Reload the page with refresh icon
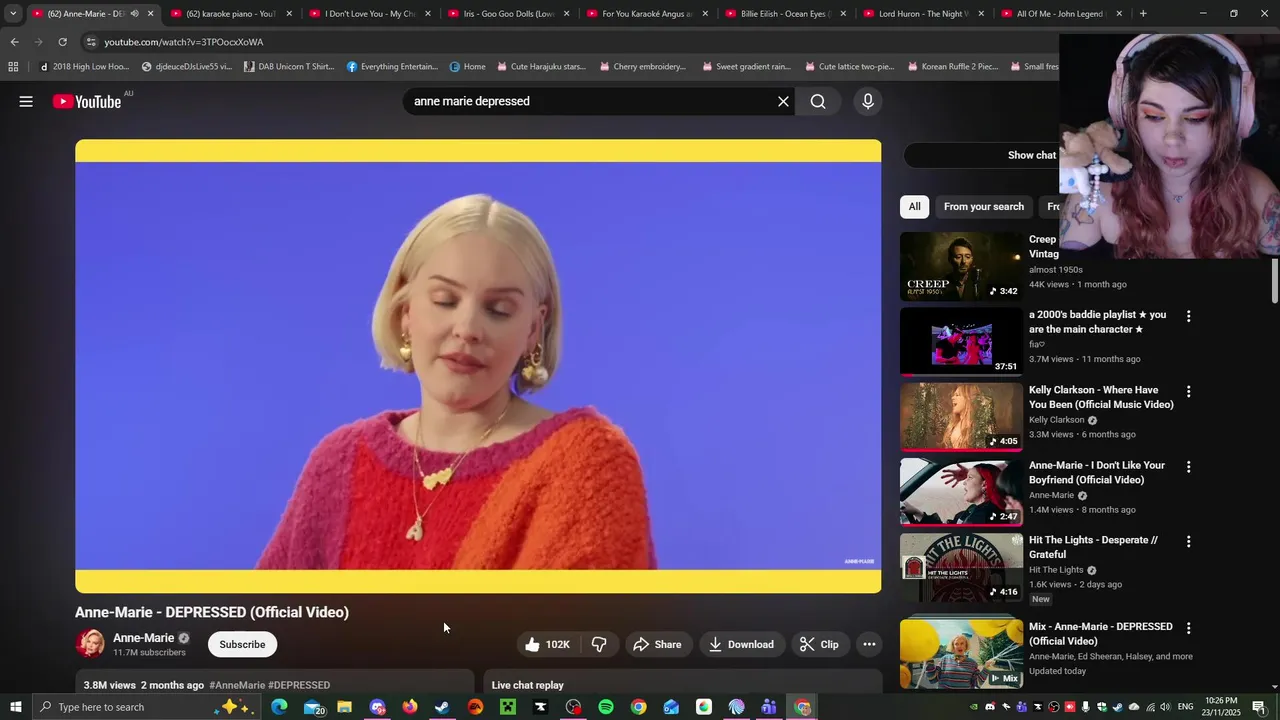 [62, 42]
